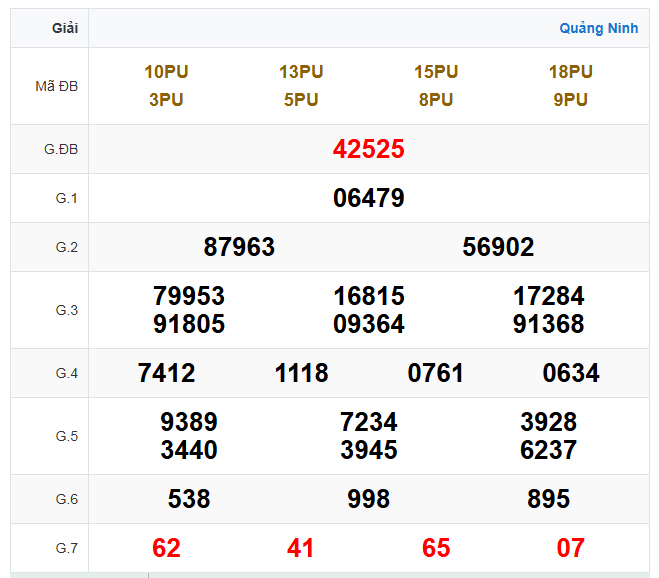Click the G.ĐB row label

(61, 150)
